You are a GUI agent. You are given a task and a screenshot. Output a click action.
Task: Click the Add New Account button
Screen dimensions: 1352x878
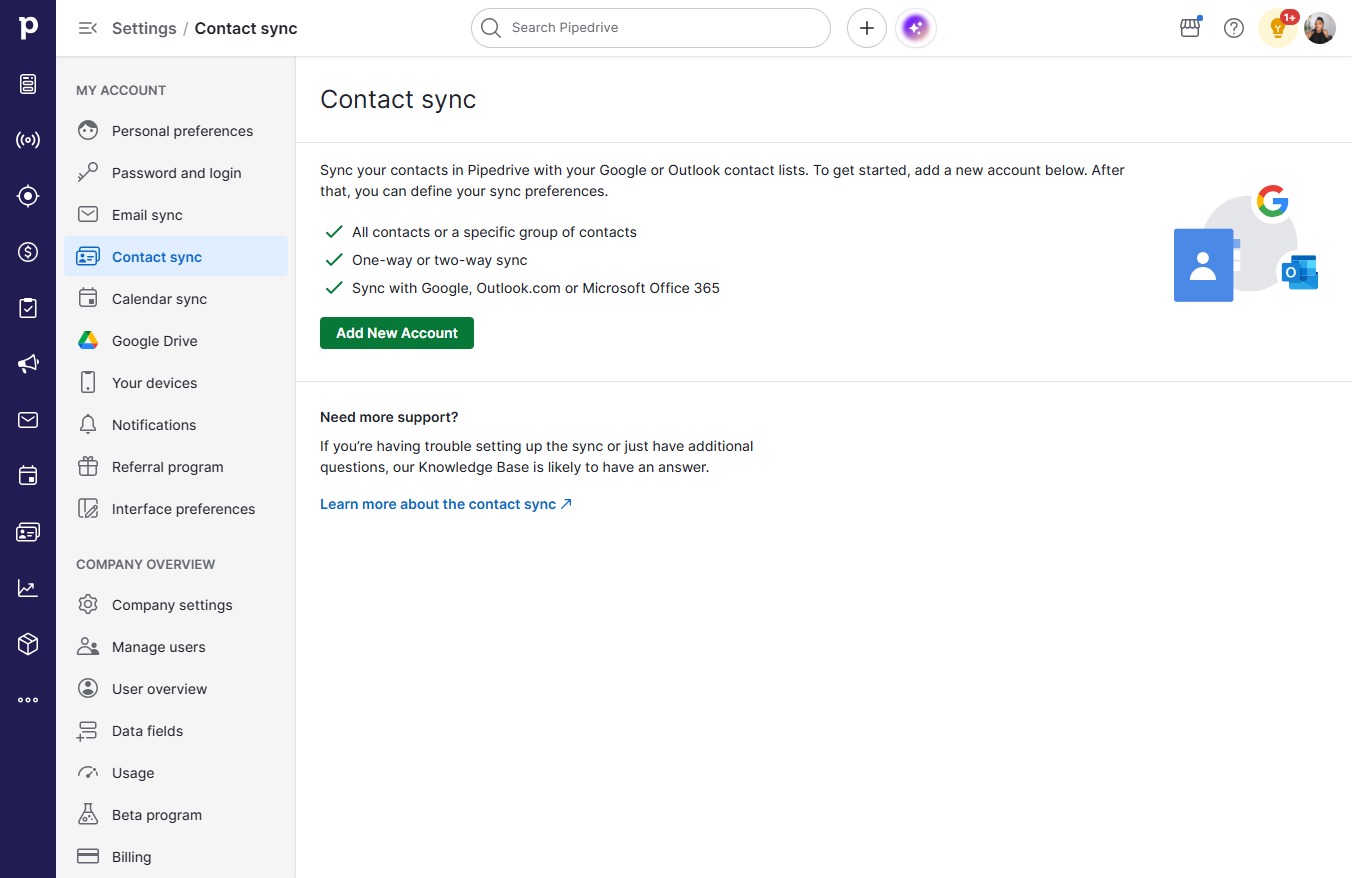[x=397, y=333]
